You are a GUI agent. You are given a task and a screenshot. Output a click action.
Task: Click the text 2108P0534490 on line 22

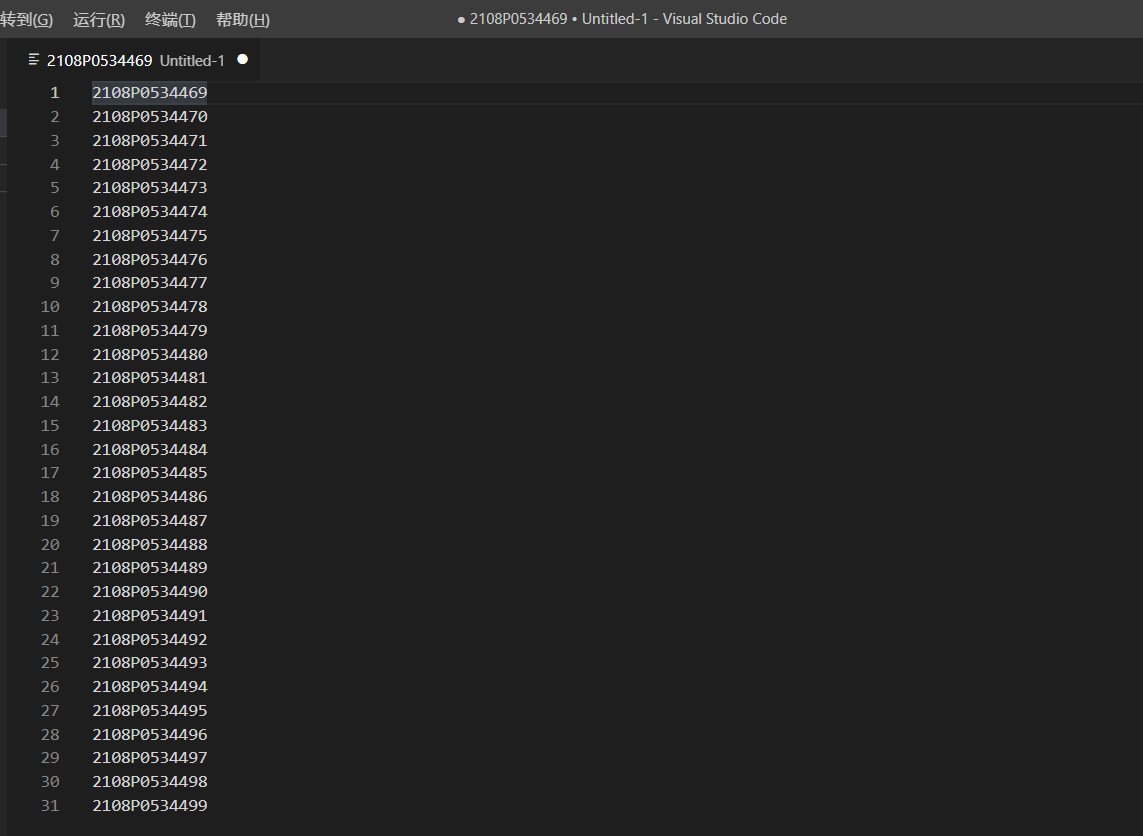150,592
